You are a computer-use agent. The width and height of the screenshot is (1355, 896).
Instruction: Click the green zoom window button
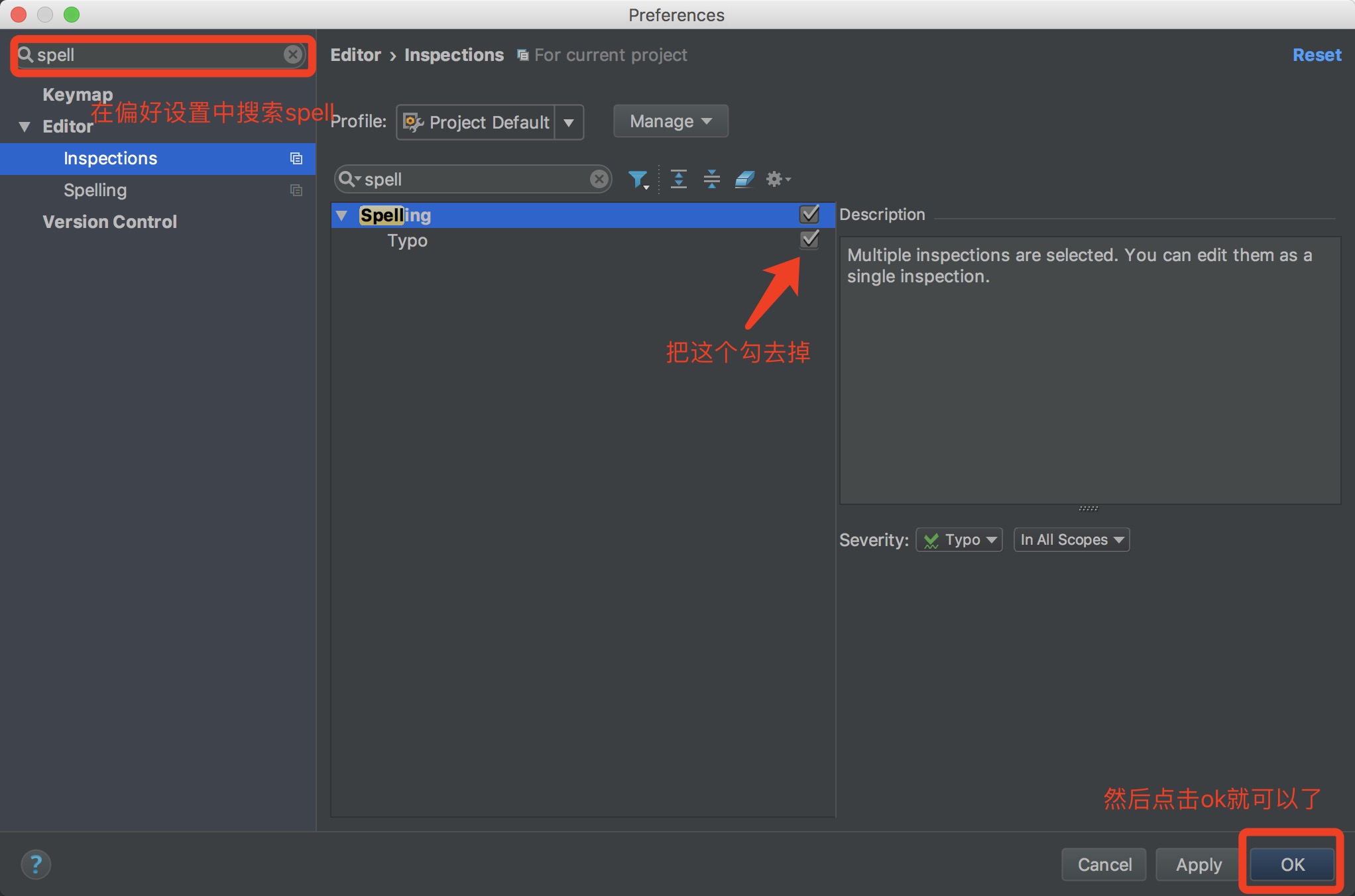coord(72,15)
